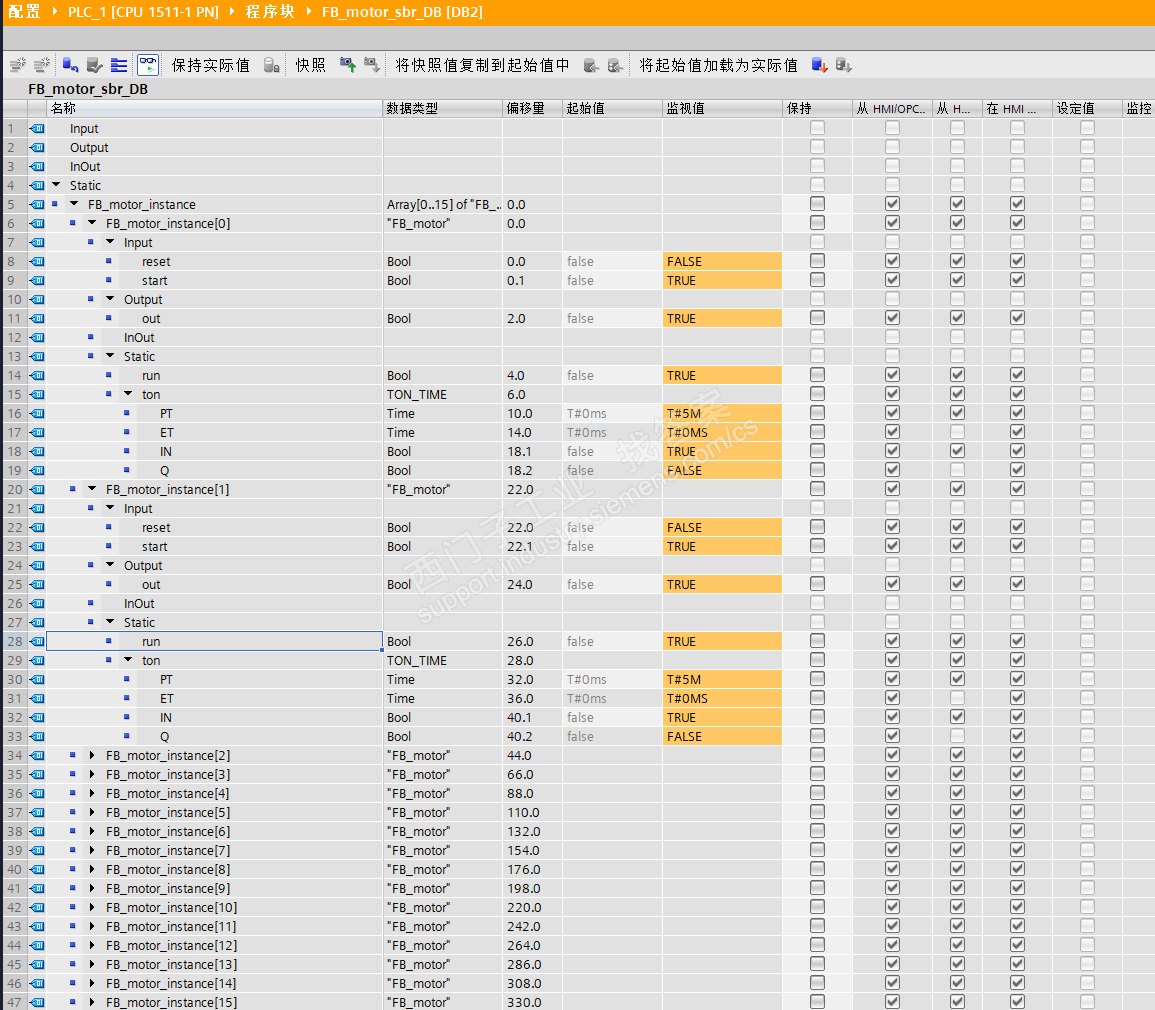This screenshot has width=1155, height=1010.
Task: Click the 快照 button label
Action: pyautogui.click(x=311, y=65)
